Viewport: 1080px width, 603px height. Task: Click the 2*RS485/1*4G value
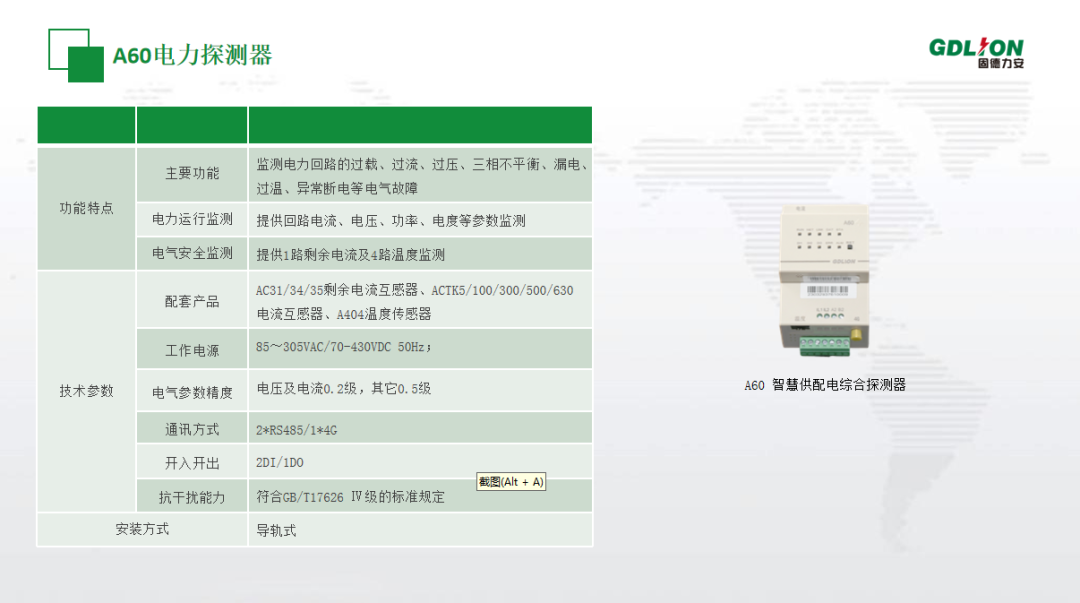(296, 430)
